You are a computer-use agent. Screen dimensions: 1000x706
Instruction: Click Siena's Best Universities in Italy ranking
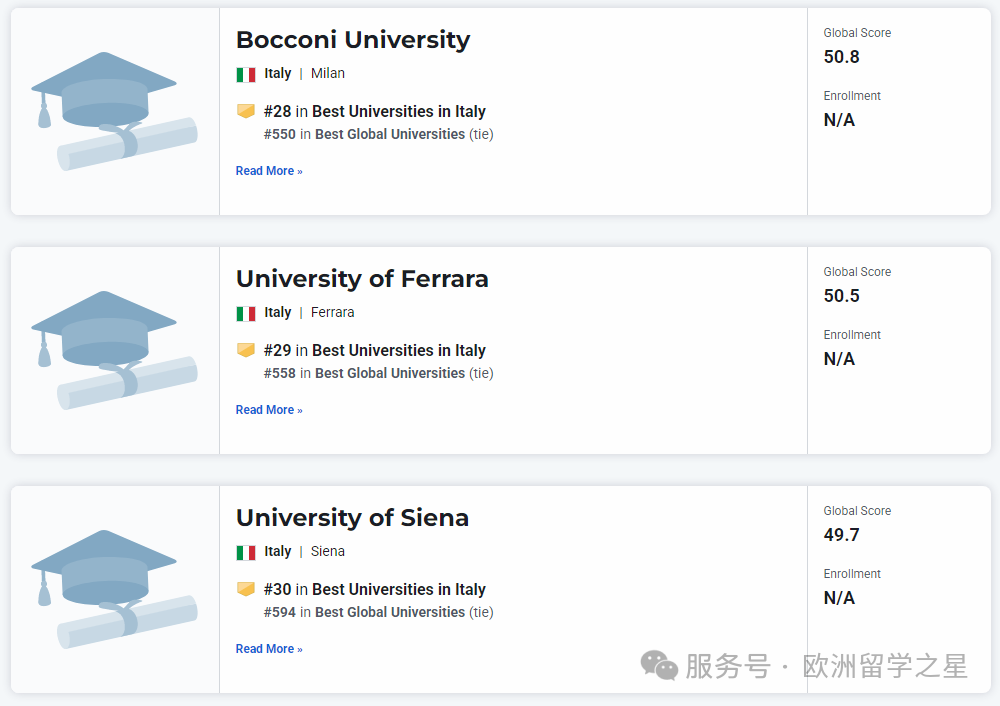[x=398, y=590]
